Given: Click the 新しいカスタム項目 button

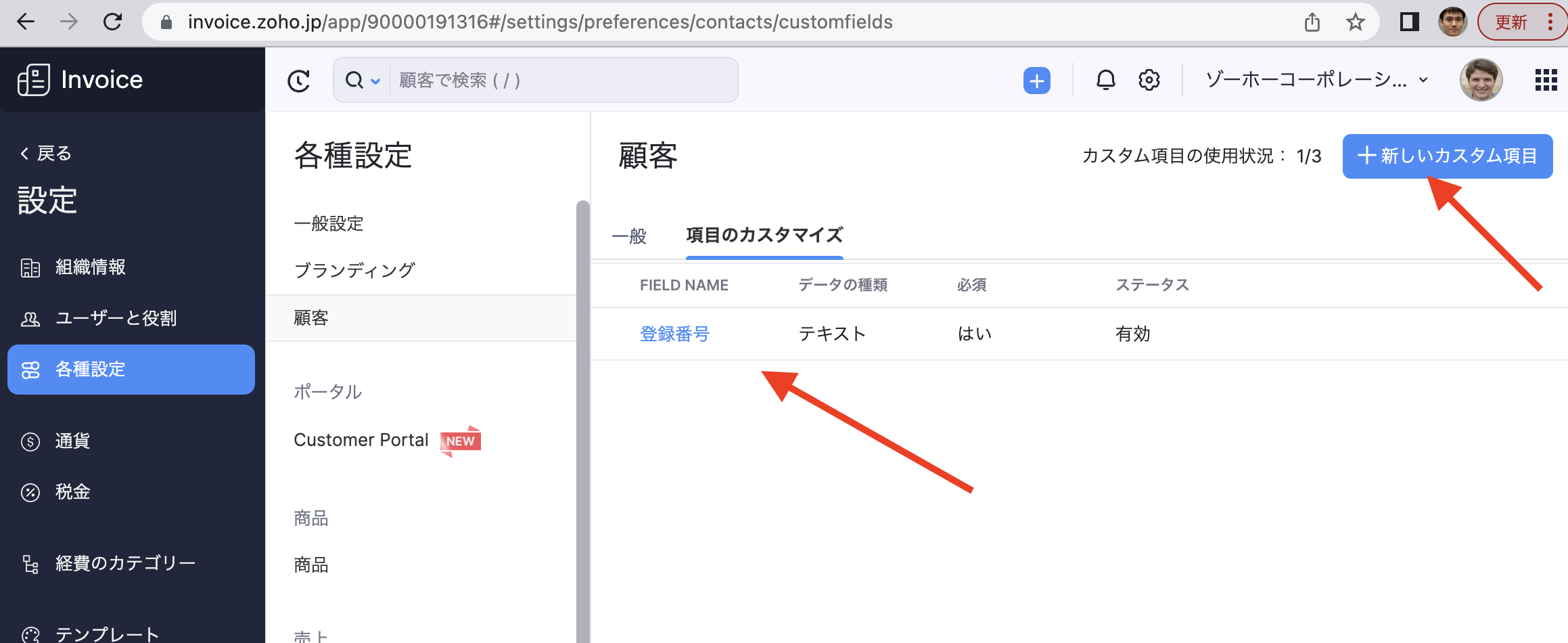Looking at the screenshot, I should point(1447,156).
